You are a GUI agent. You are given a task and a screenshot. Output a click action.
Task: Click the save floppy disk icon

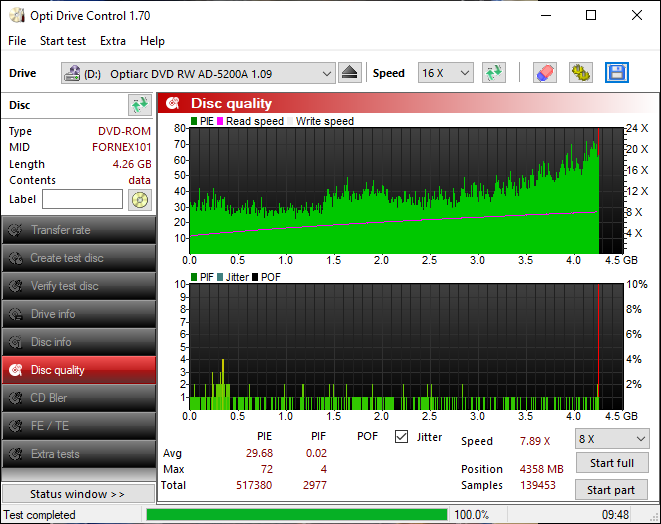point(617,73)
